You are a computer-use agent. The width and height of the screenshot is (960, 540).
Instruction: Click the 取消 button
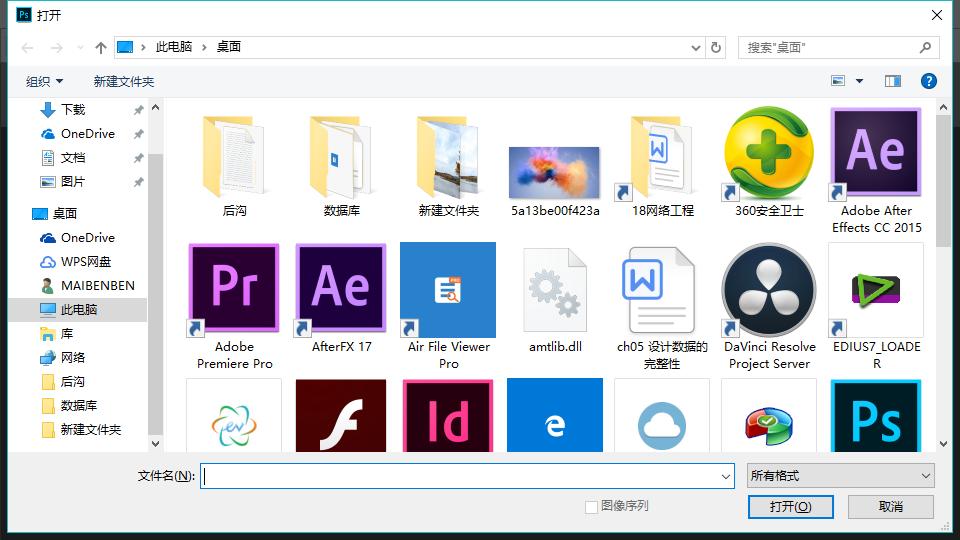pyautogui.click(x=891, y=507)
